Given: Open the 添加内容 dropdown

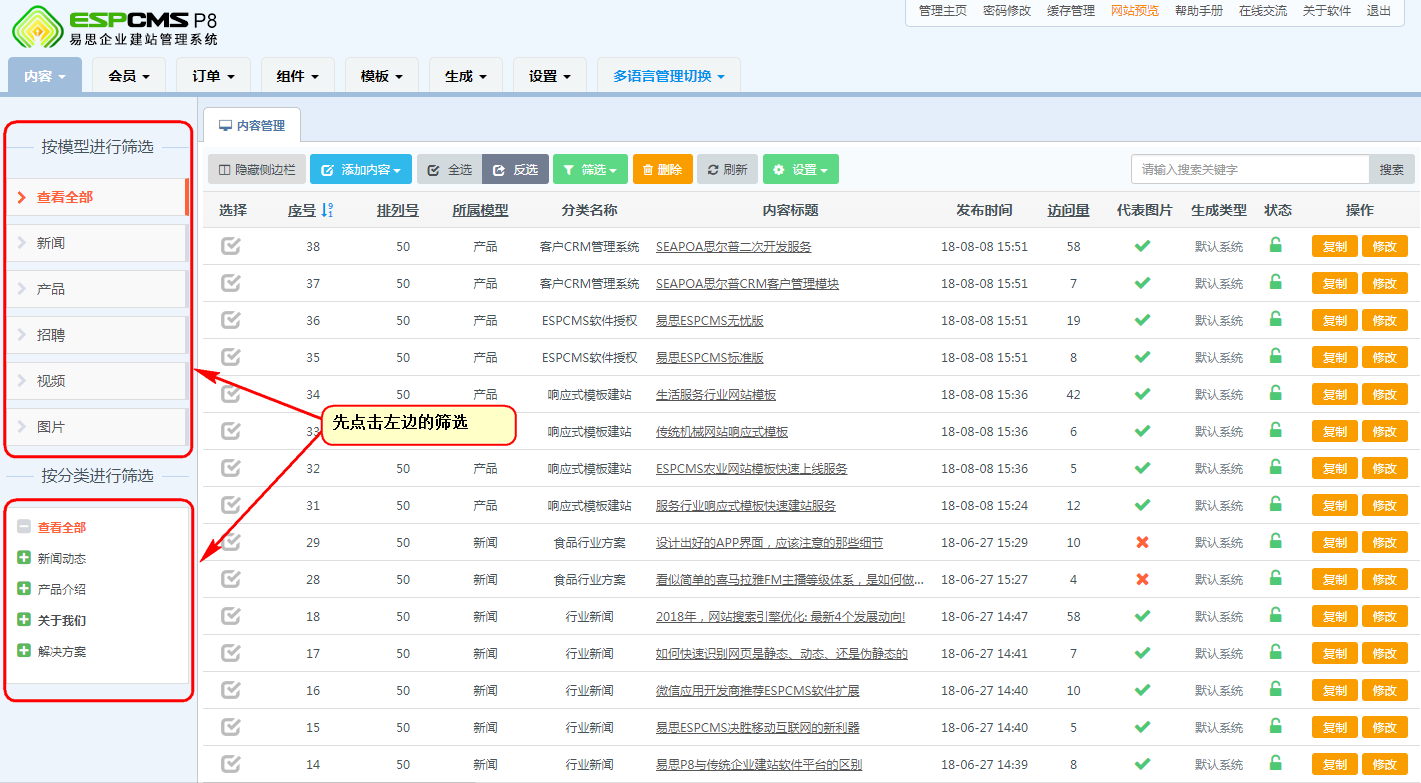Looking at the screenshot, I should 360,169.
